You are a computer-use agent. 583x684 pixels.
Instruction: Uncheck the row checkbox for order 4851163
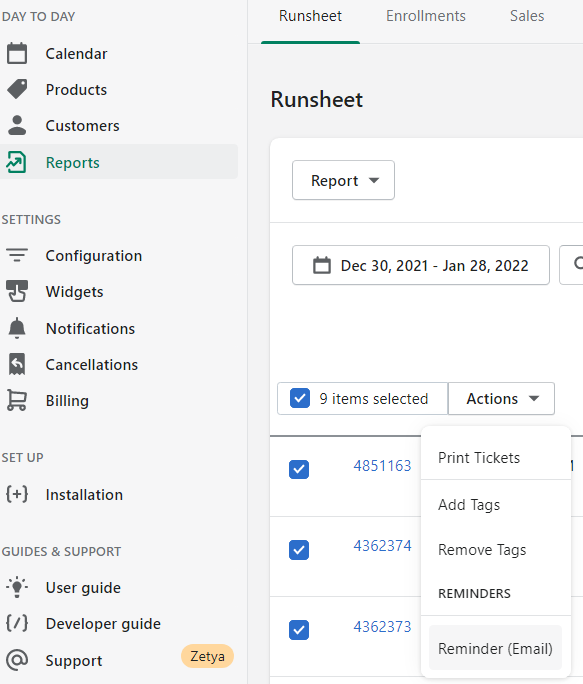pyautogui.click(x=299, y=469)
